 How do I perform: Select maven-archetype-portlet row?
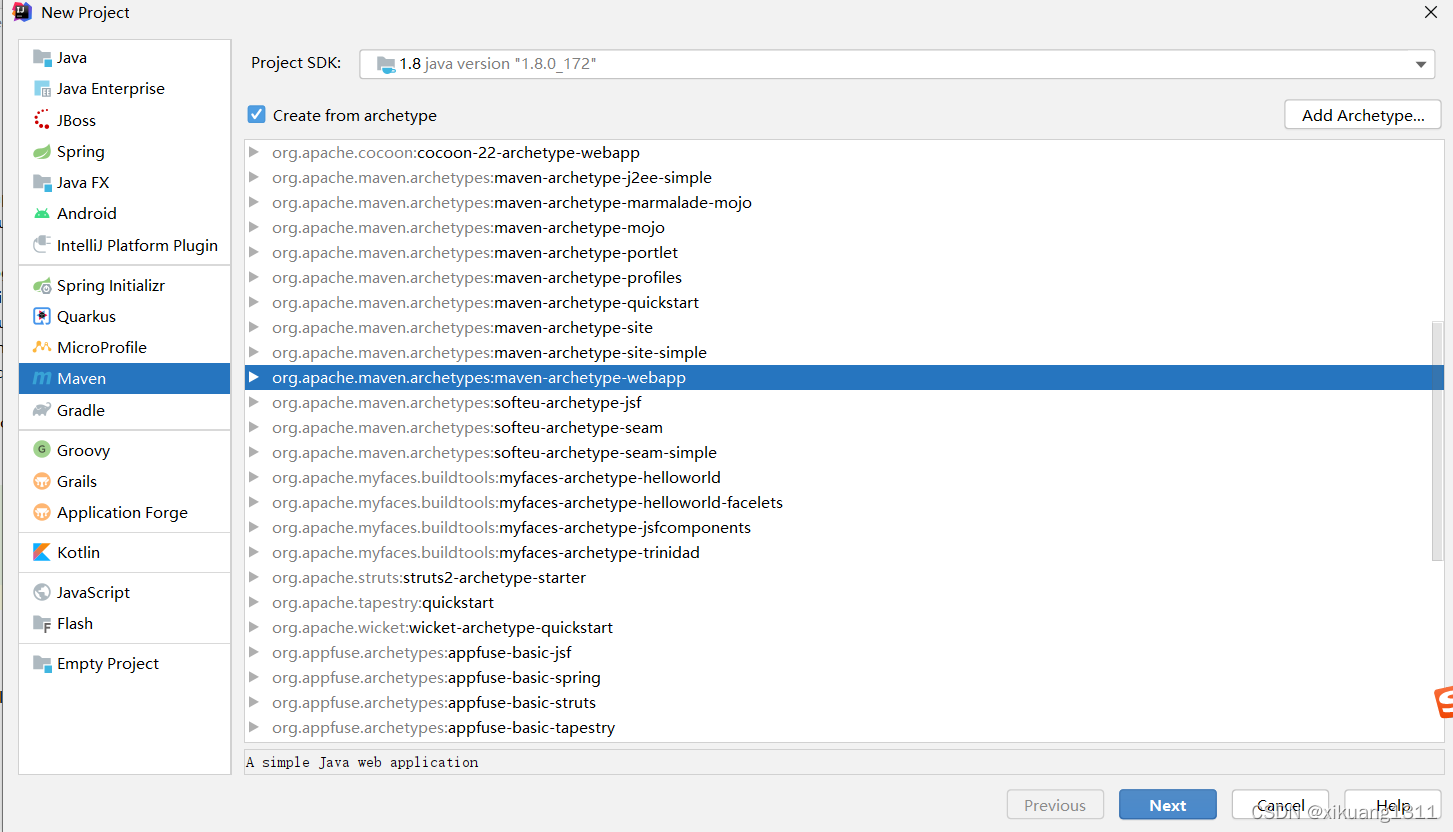coord(844,253)
